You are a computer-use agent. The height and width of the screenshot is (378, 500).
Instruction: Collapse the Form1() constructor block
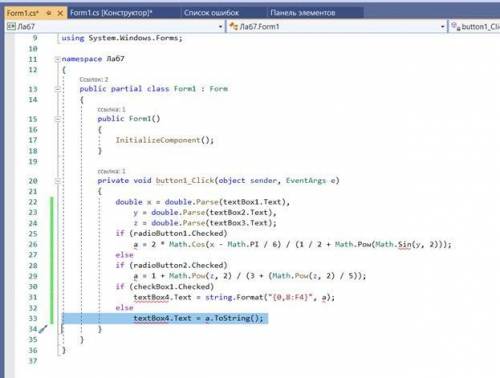(x=58, y=119)
